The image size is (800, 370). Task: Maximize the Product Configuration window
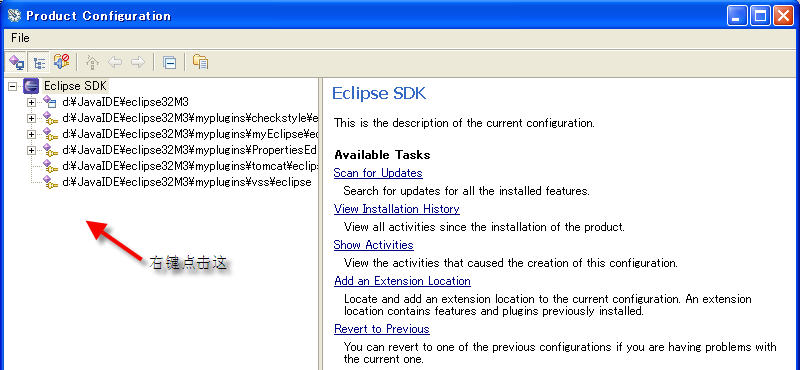(x=760, y=16)
